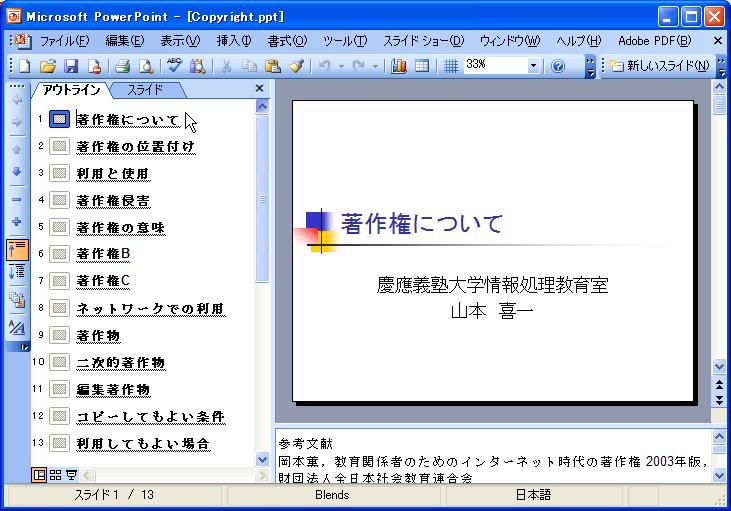Expand selected outline item (plus)
Image resolution: width=731 pixels, height=511 pixels.
coord(17,221)
